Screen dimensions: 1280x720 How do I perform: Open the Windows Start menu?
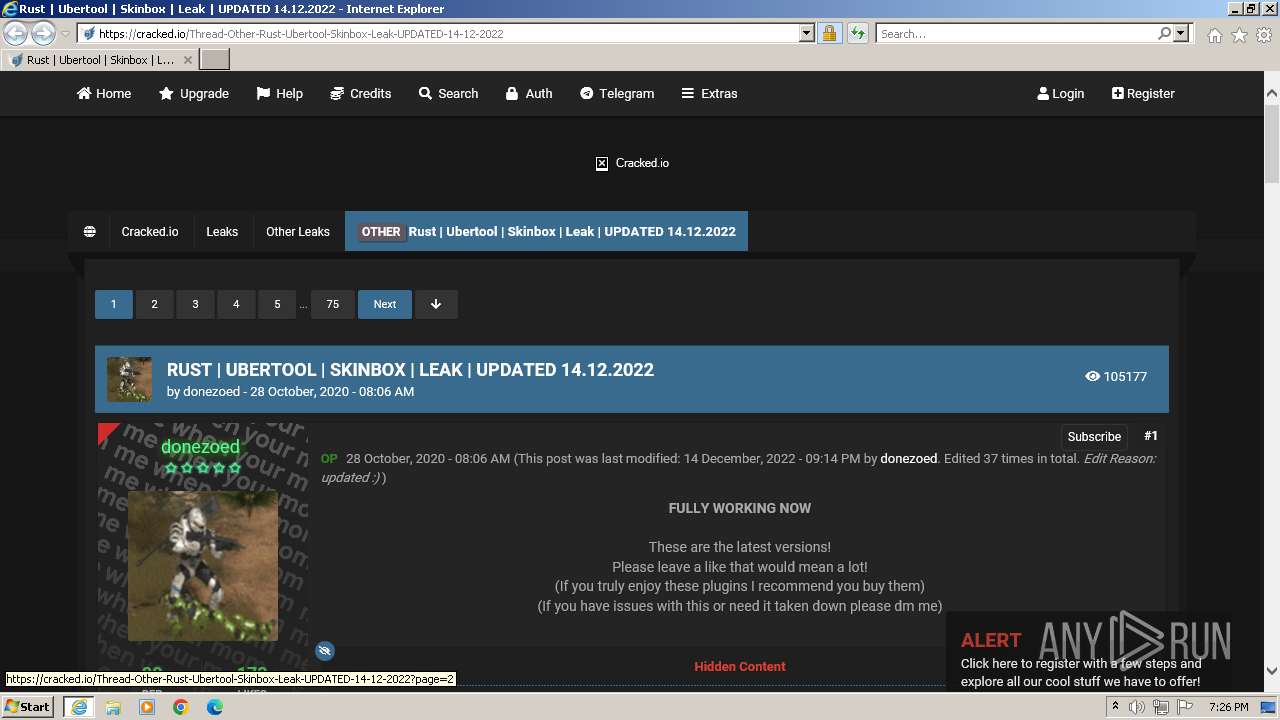(x=28, y=706)
